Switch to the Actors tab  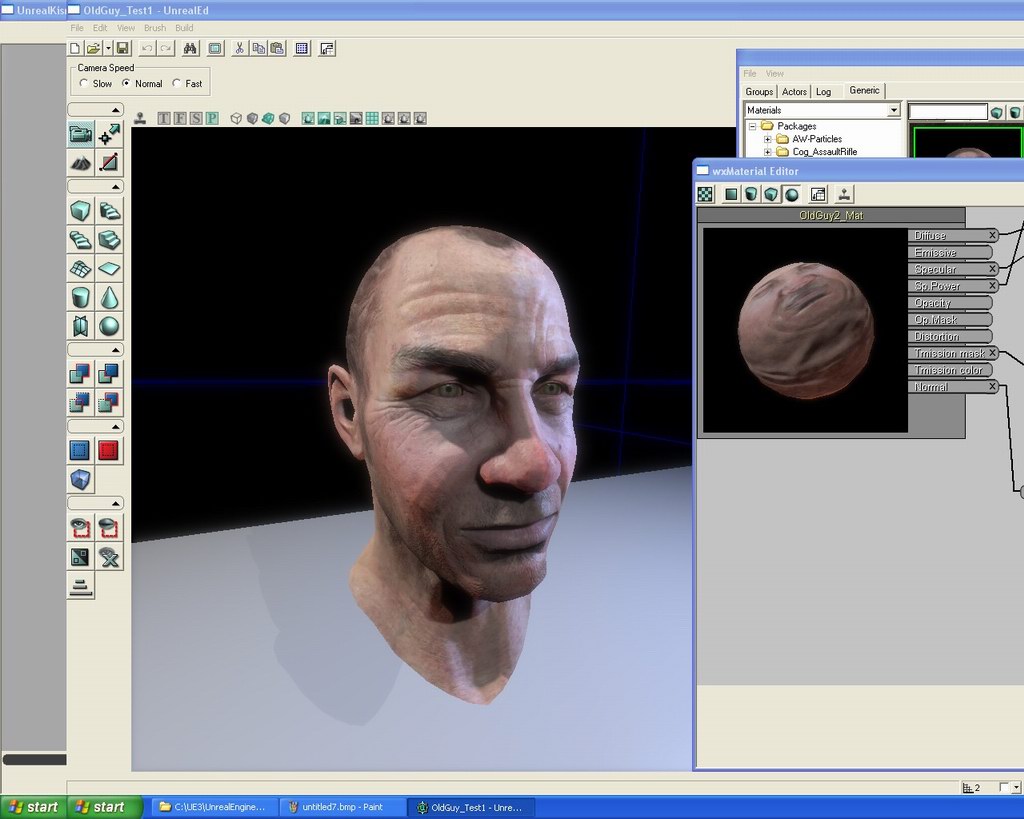(x=794, y=91)
